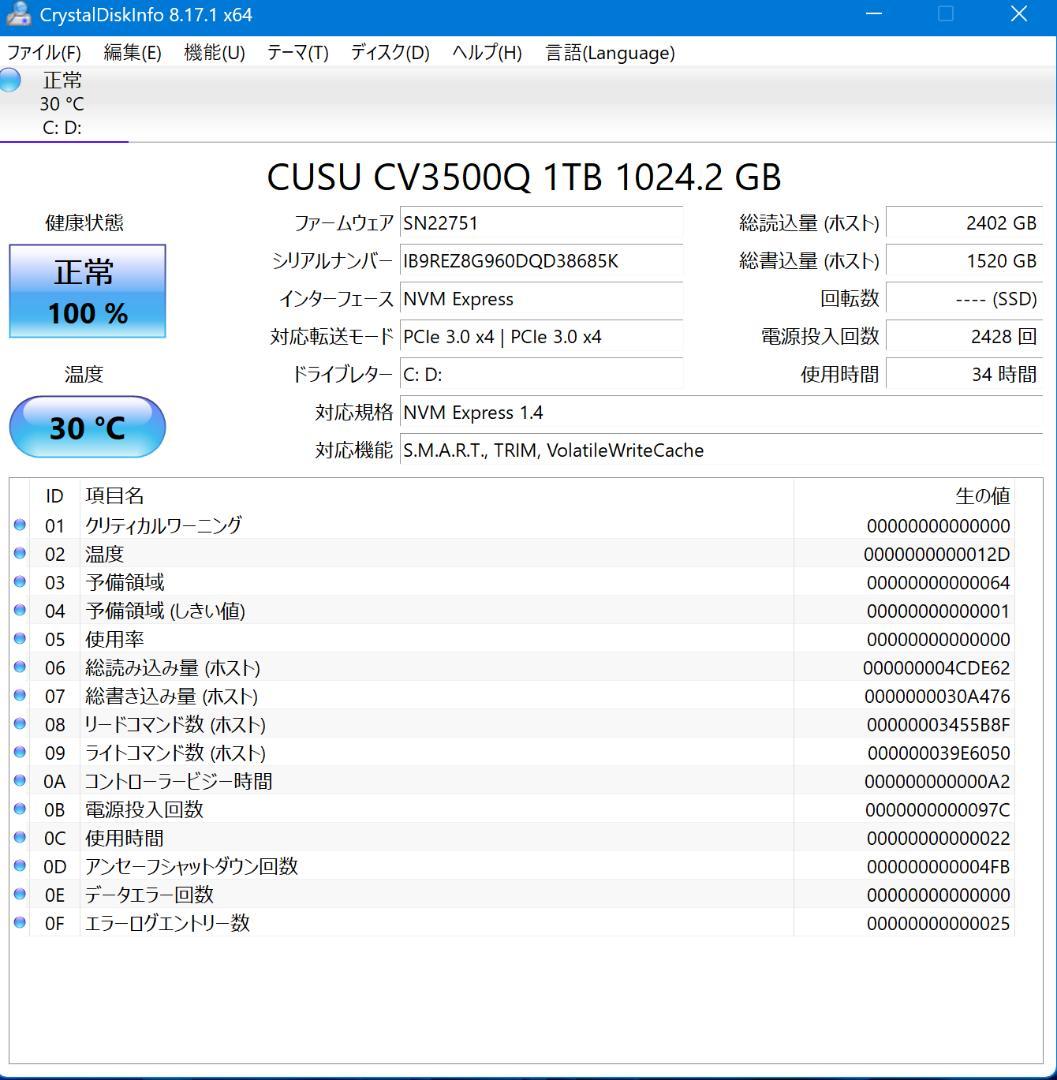Open the 機能(U) menu
Image resolution: width=1057 pixels, height=1080 pixels.
pos(211,53)
